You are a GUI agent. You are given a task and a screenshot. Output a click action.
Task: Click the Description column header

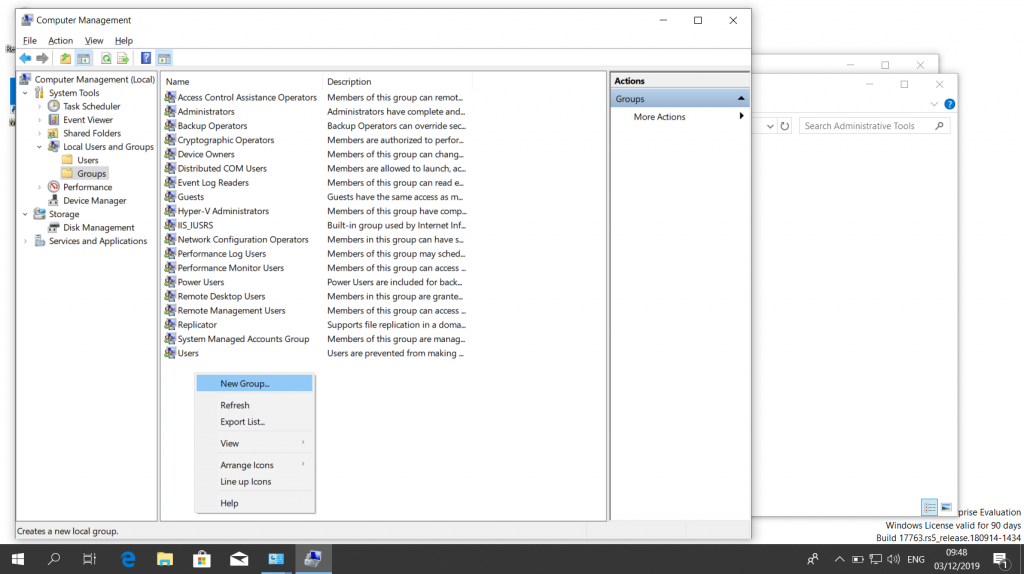pos(397,82)
